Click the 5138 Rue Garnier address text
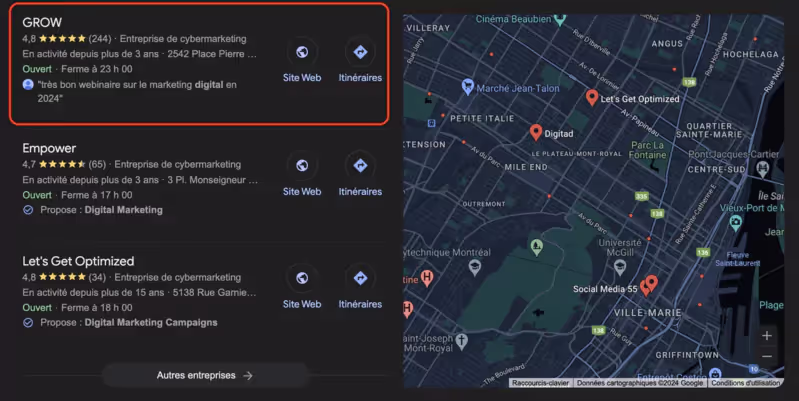 (215, 292)
